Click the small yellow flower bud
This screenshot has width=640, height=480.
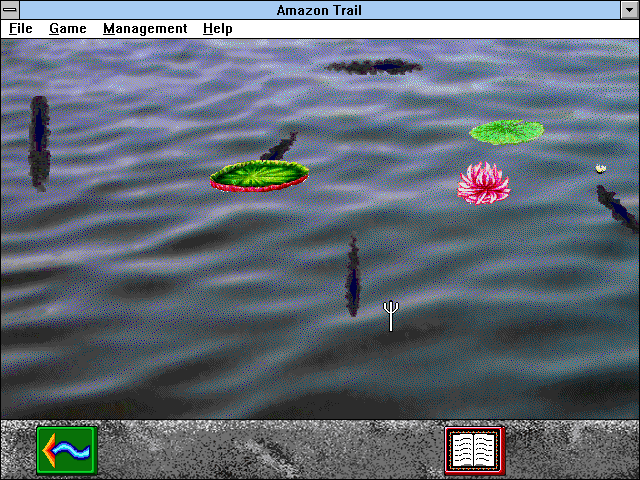[x=600, y=169]
